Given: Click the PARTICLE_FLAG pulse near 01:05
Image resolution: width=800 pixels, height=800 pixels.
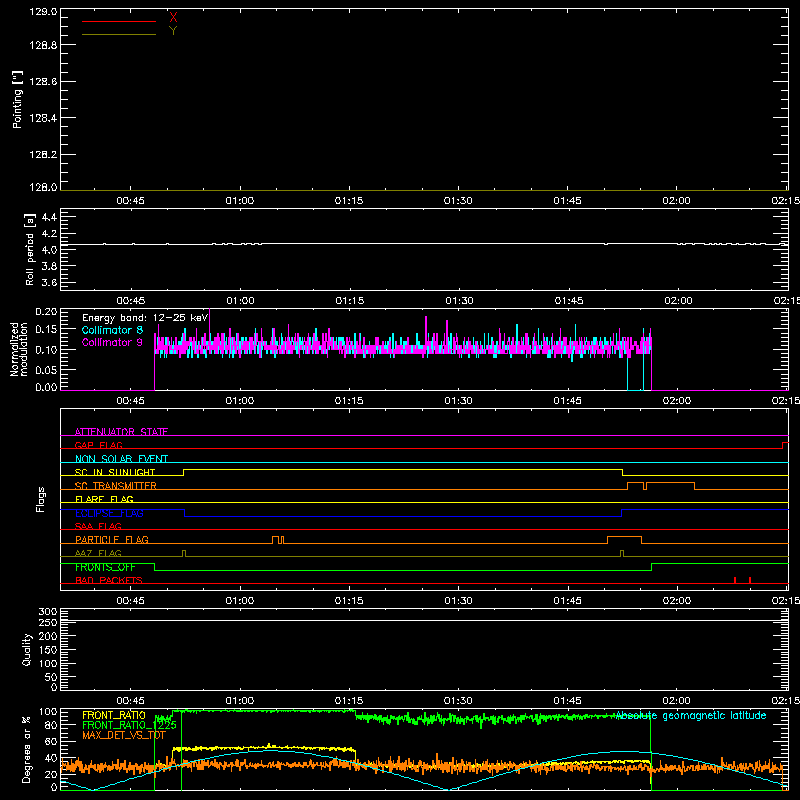Looking at the screenshot, I should (x=278, y=540).
